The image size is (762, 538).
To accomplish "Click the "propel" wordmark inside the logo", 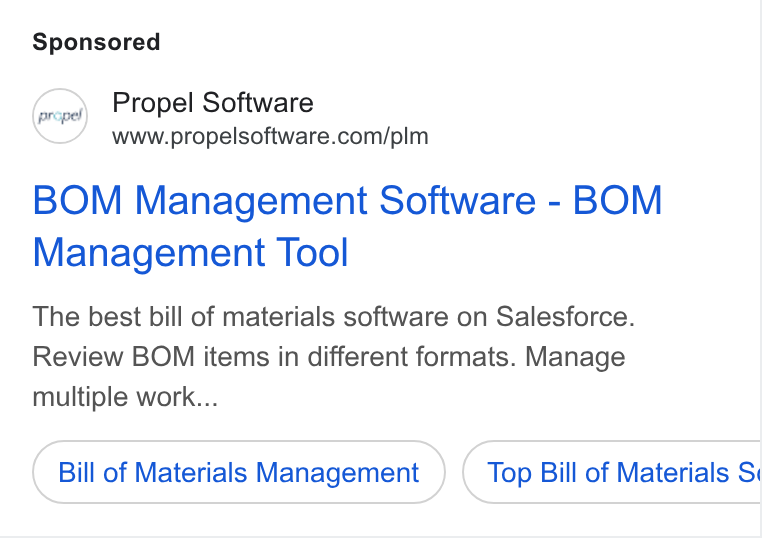I will coord(60,117).
